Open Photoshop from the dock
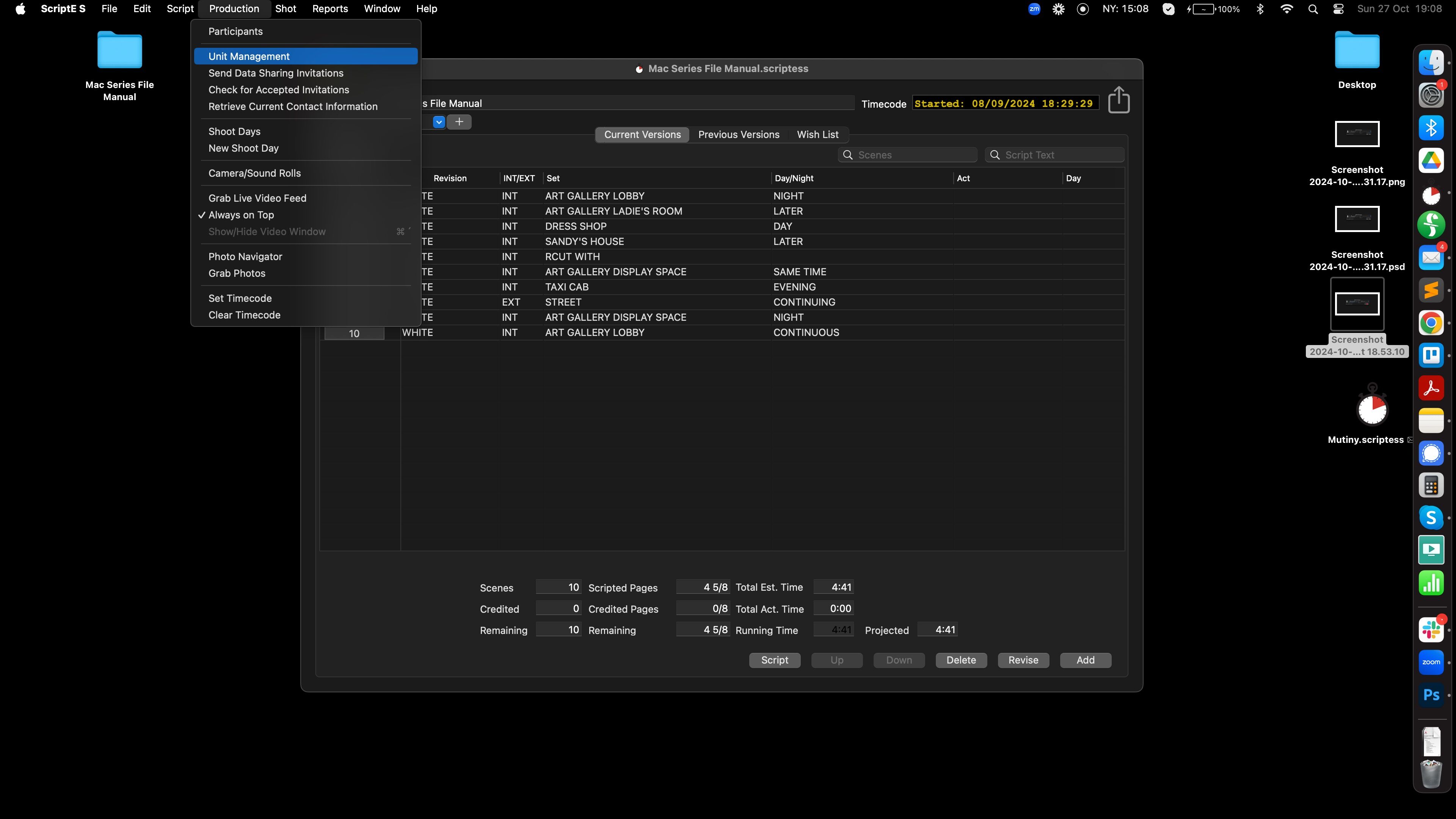The height and width of the screenshot is (819, 1456). 1431,695
